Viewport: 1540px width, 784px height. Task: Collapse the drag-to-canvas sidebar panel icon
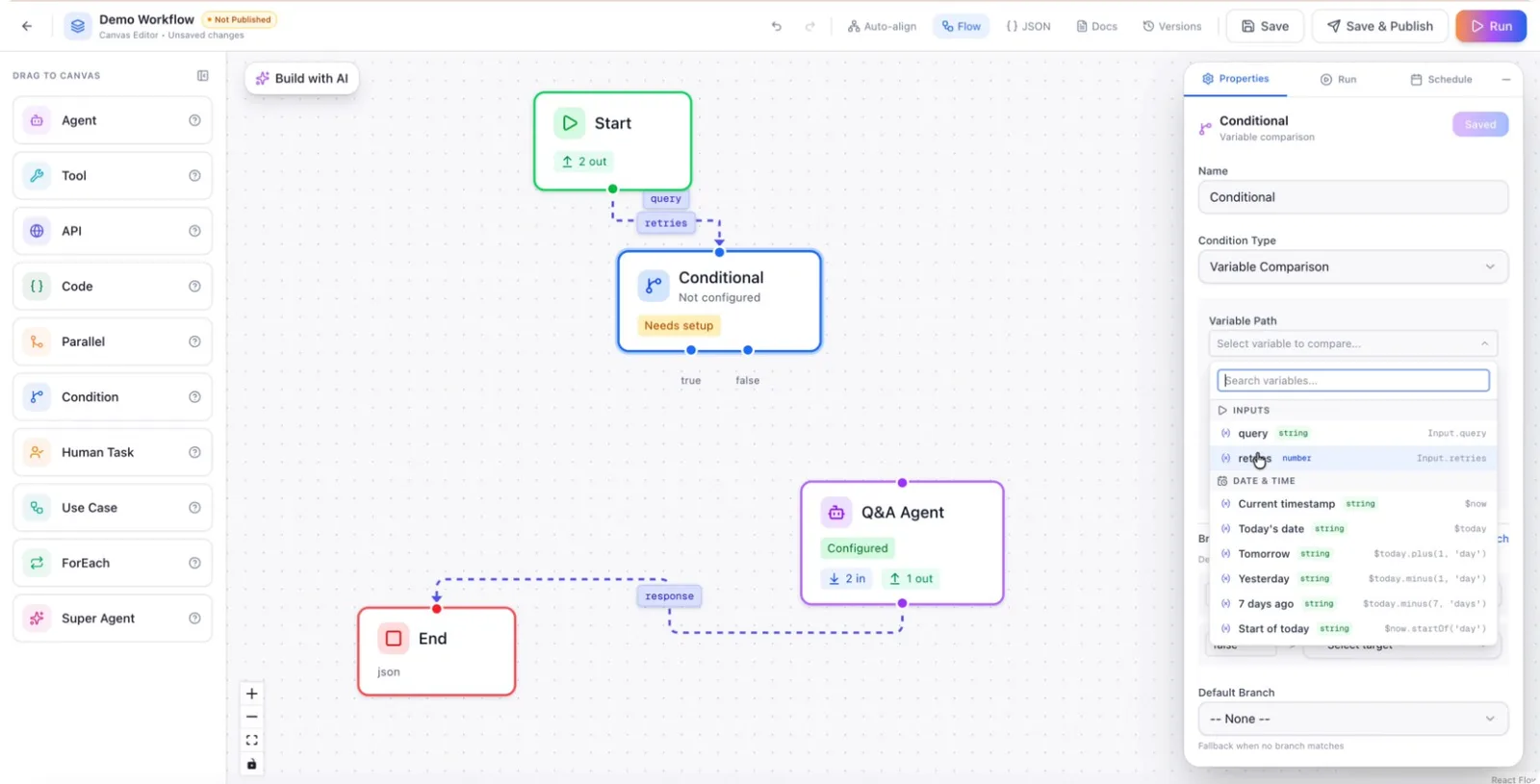[203, 75]
